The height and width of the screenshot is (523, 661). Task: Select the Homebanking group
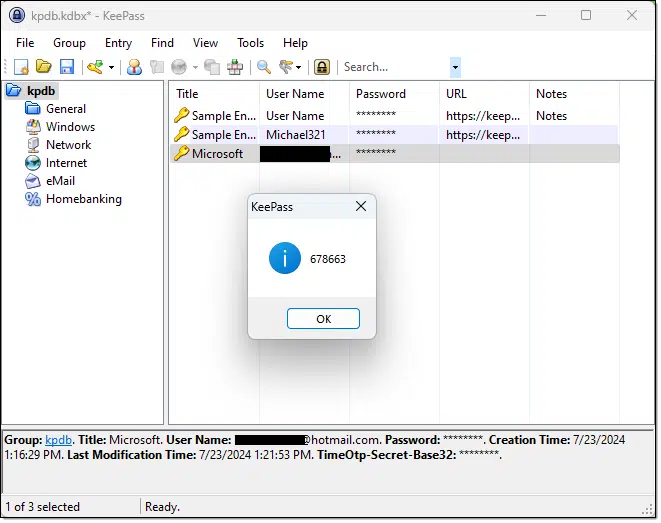(x=84, y=199)
